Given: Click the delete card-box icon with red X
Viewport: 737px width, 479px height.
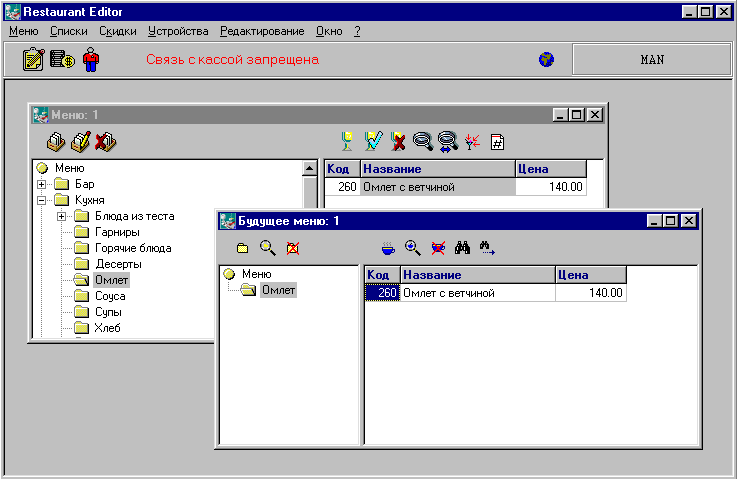Looking at the screenshot, I should [106, 141].
